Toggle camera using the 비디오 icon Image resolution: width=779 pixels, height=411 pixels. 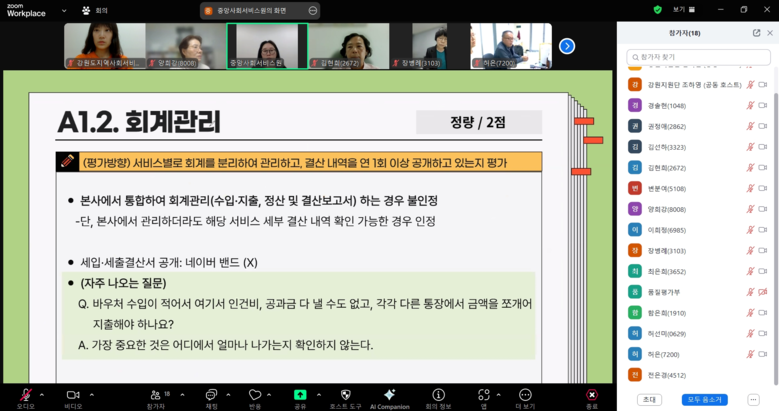pyautogui.click(x=73, y=394)
